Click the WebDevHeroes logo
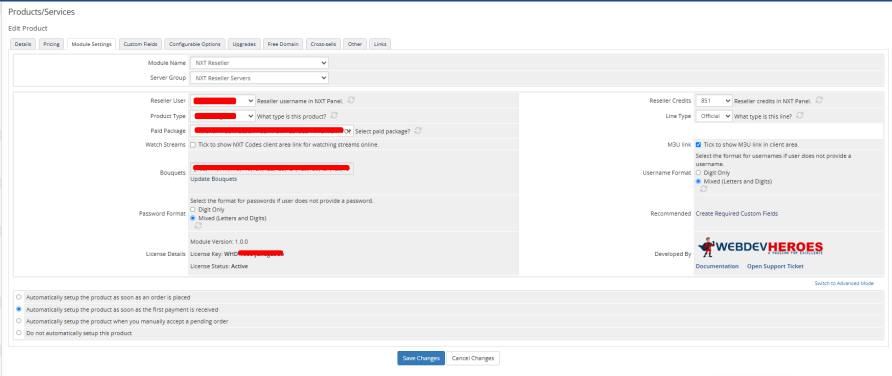 pyautogui.click(x=760, y=247)
